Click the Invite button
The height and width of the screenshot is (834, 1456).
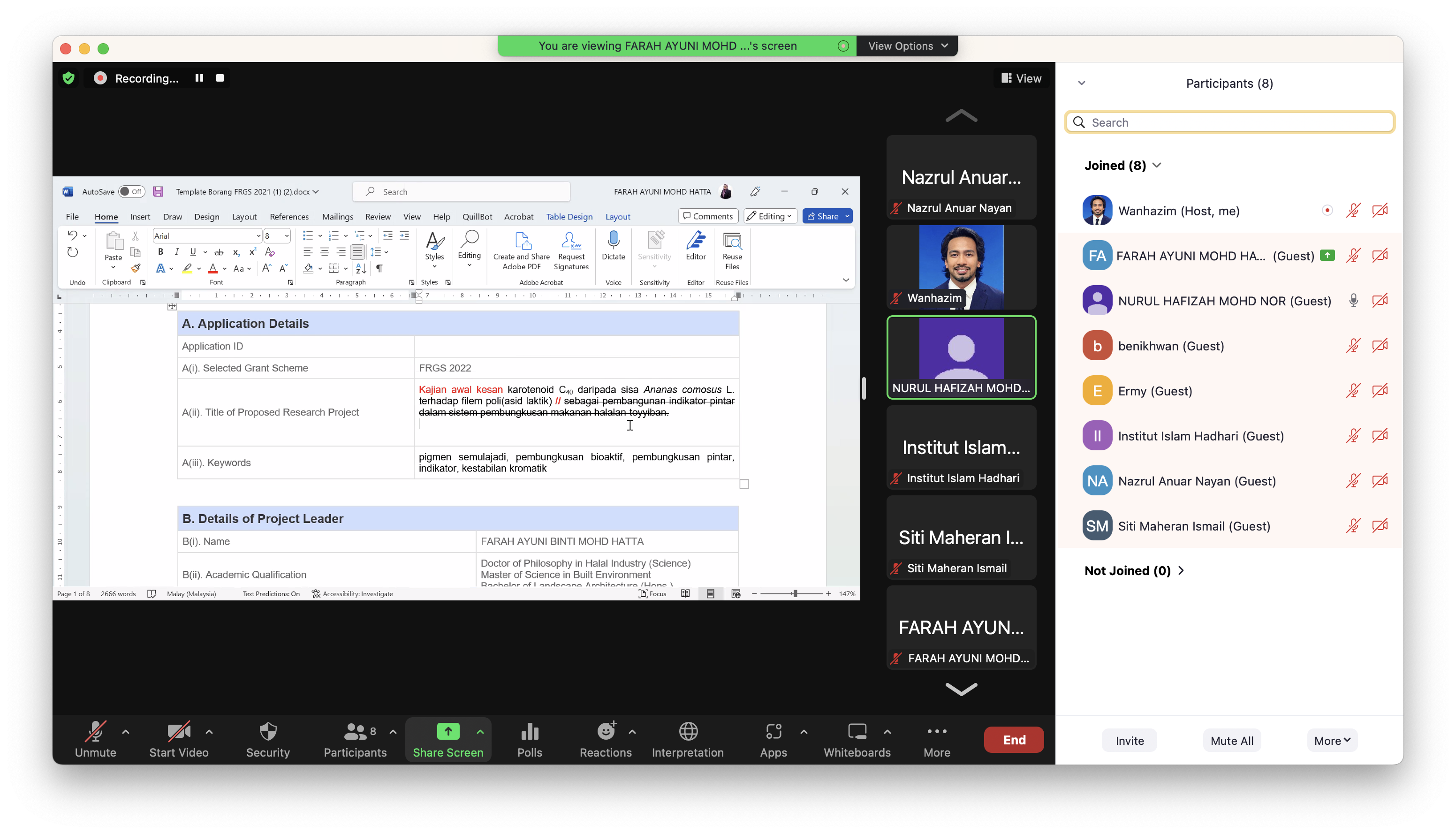coord(1129,741)
